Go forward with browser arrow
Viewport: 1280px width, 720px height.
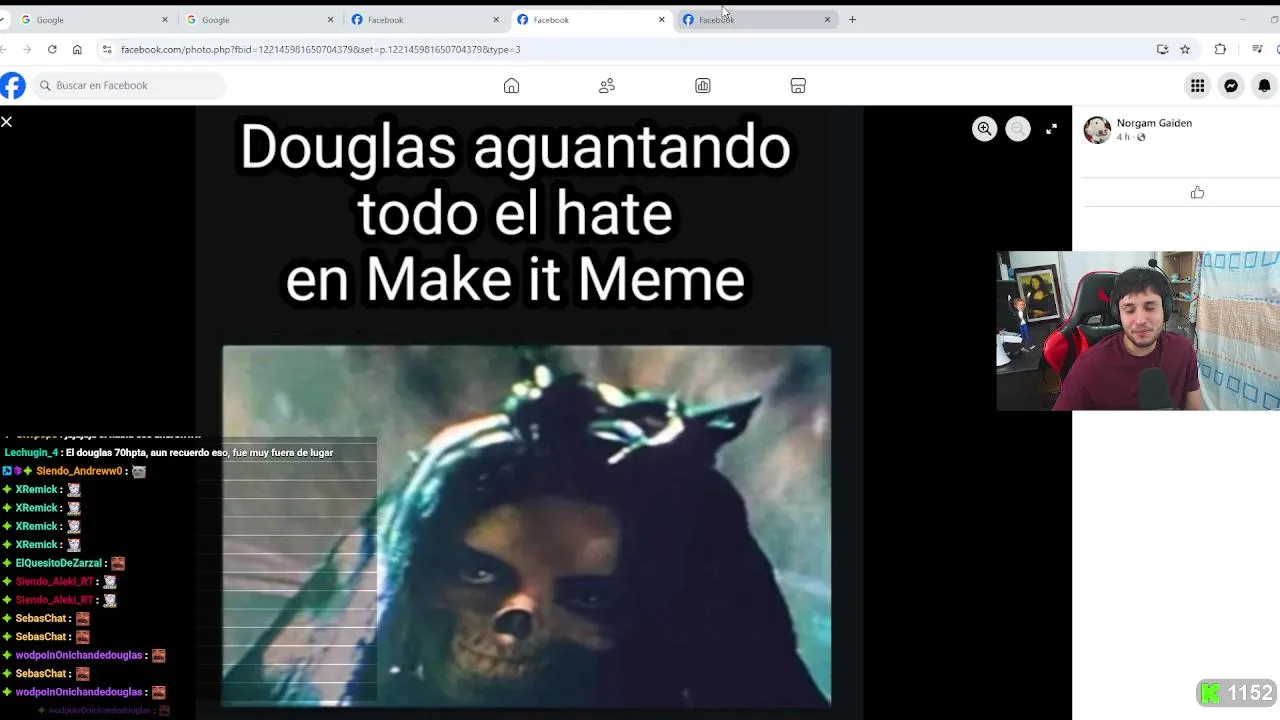point(27,49)
